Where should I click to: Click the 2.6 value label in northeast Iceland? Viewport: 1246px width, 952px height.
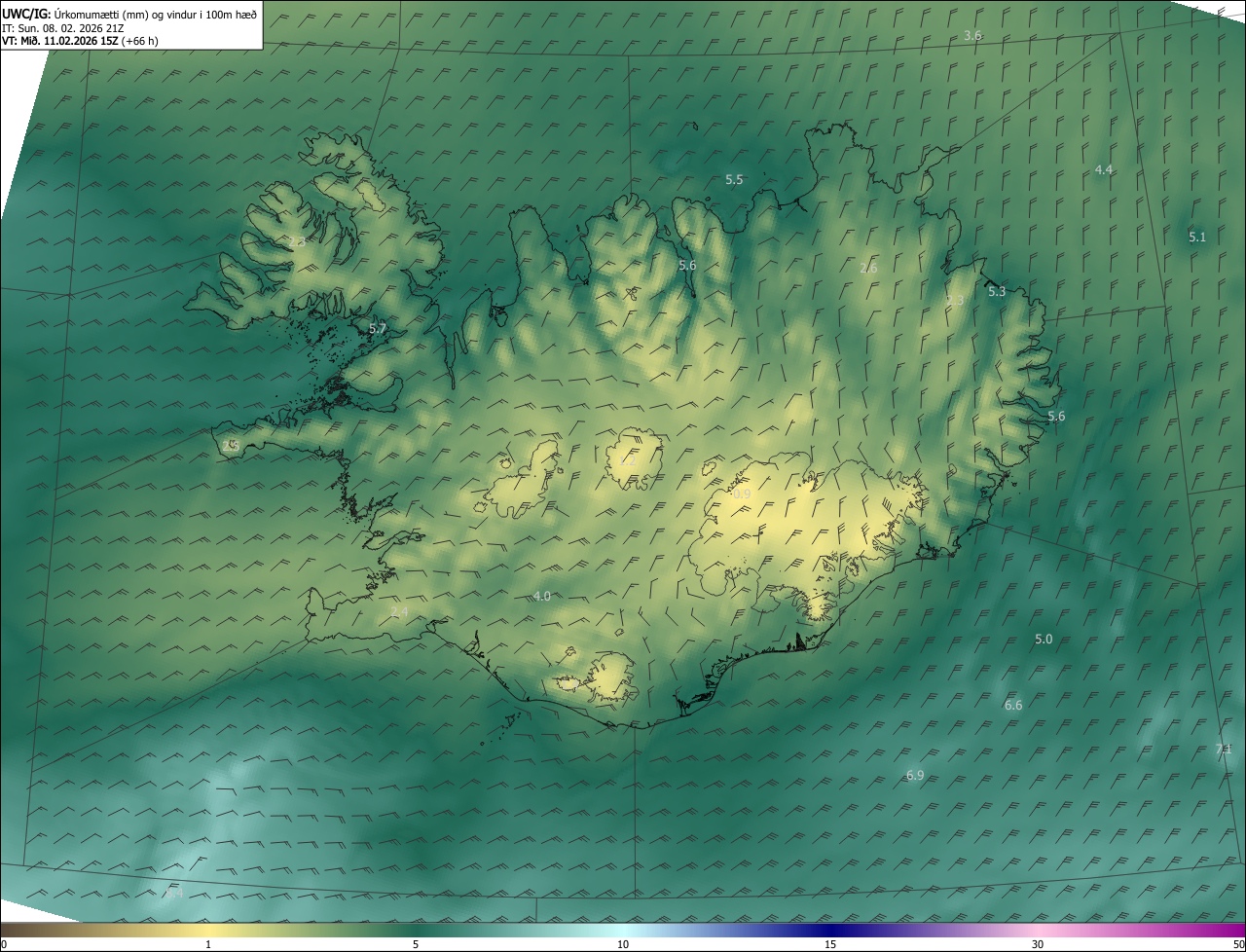[x=869, y=269]
